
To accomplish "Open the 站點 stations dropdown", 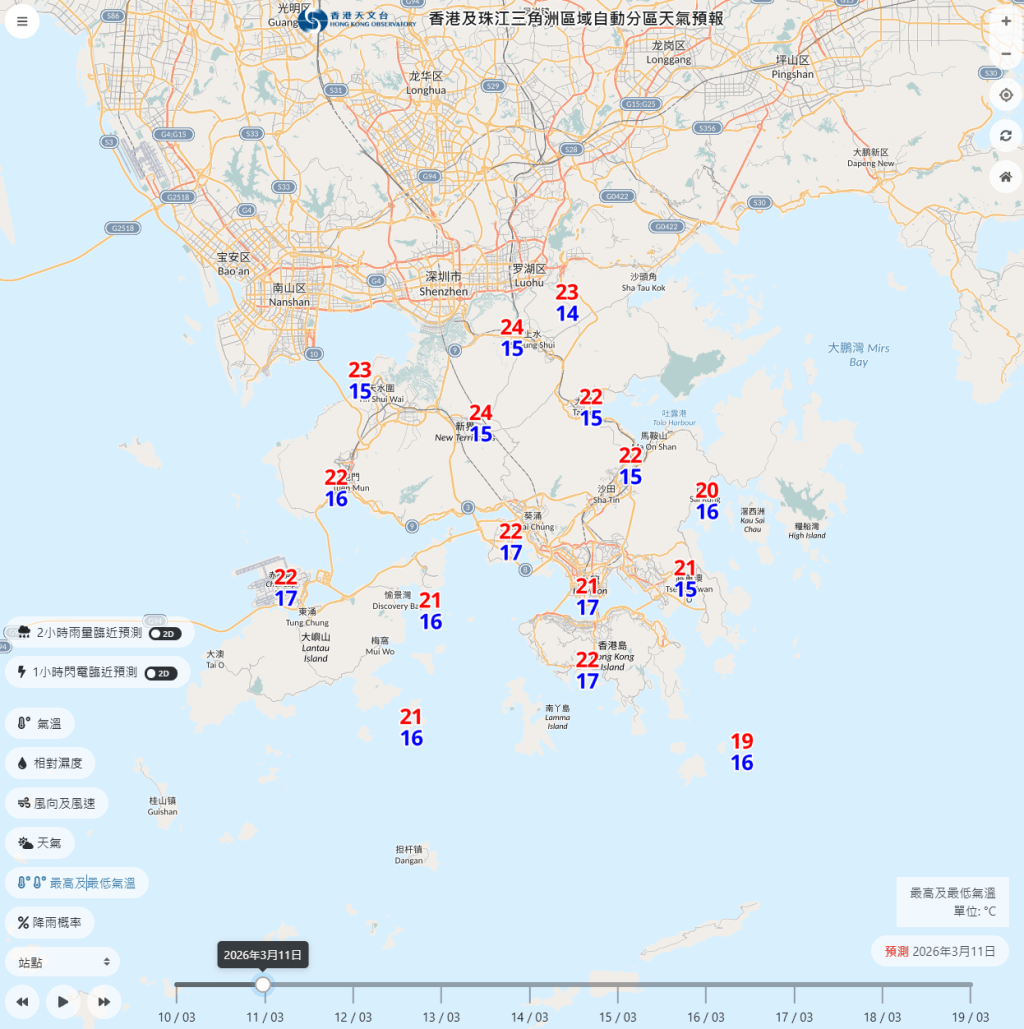I will pyautogui.click(x=60, y=961).
